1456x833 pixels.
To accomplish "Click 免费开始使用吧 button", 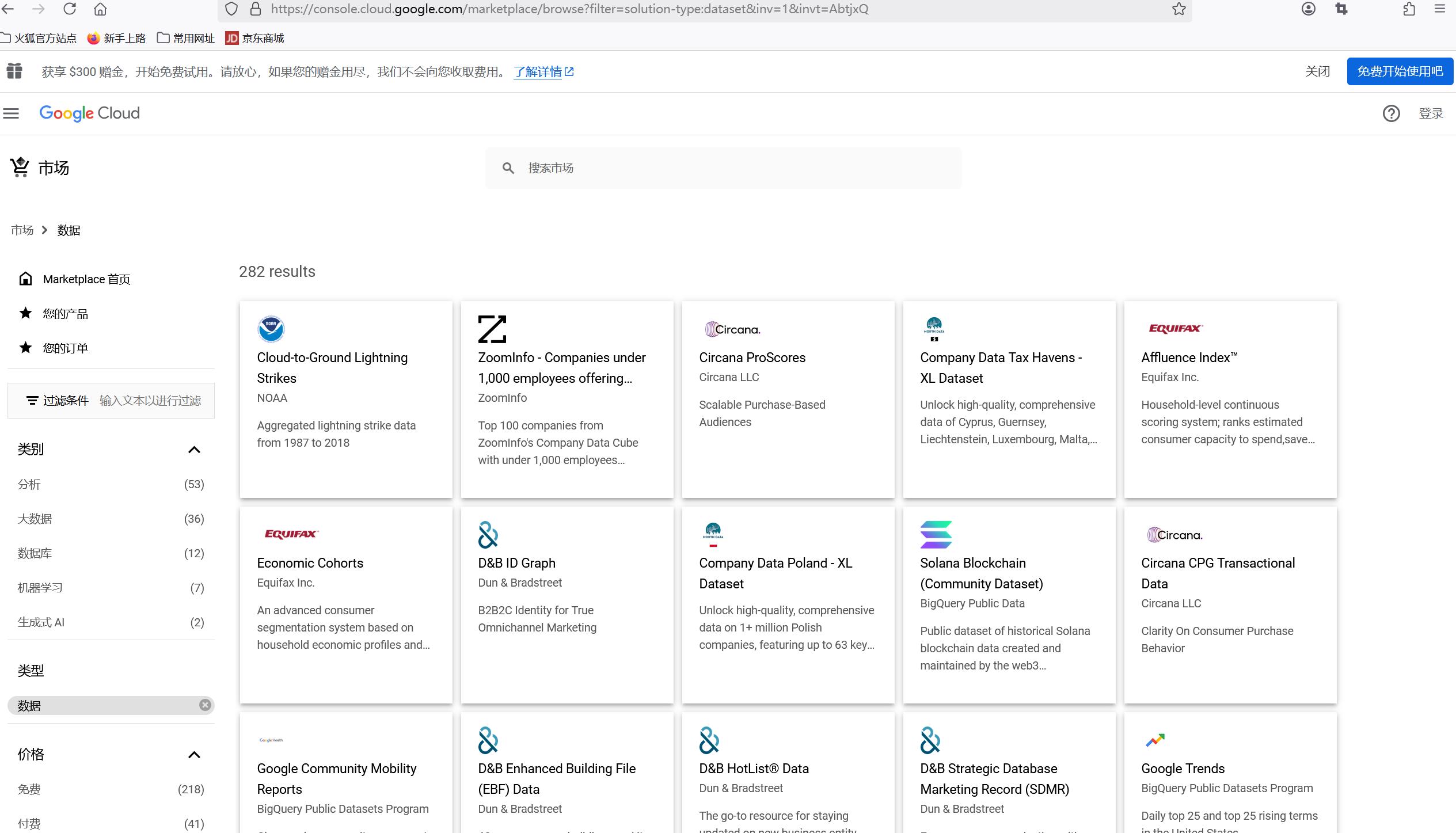I will 1400,71.
